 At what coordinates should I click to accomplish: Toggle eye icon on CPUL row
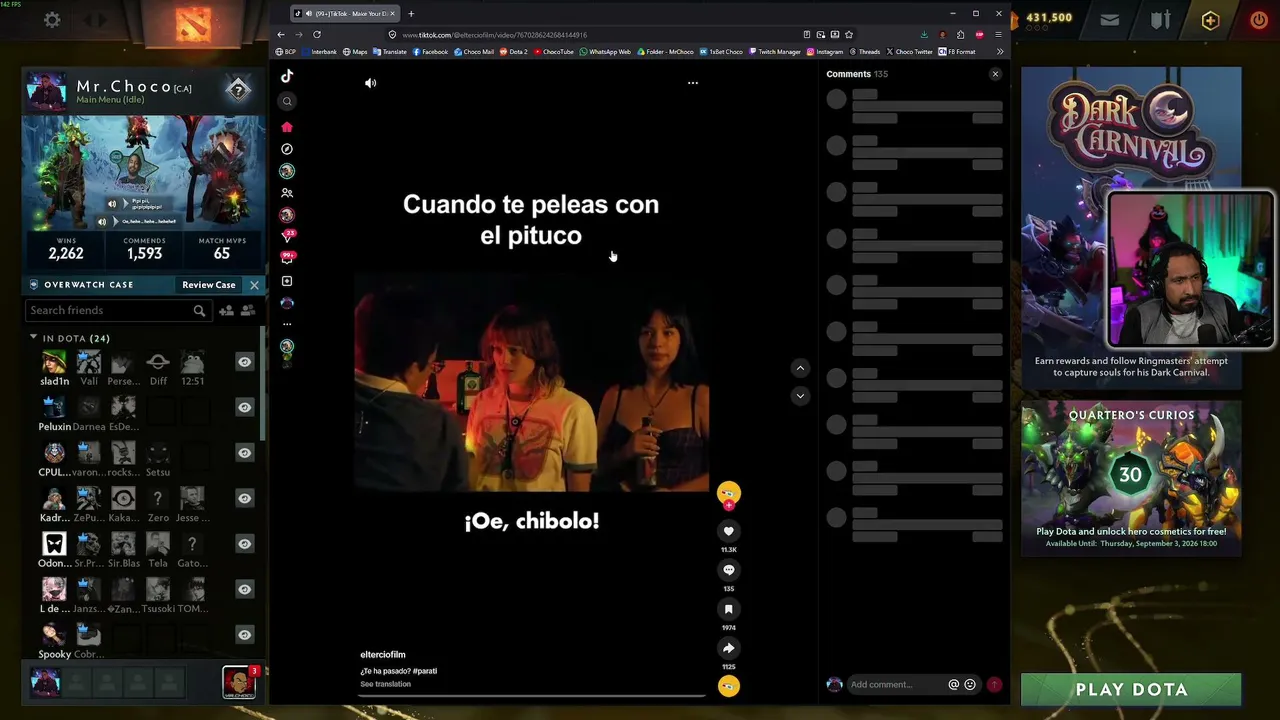point(244,453)
